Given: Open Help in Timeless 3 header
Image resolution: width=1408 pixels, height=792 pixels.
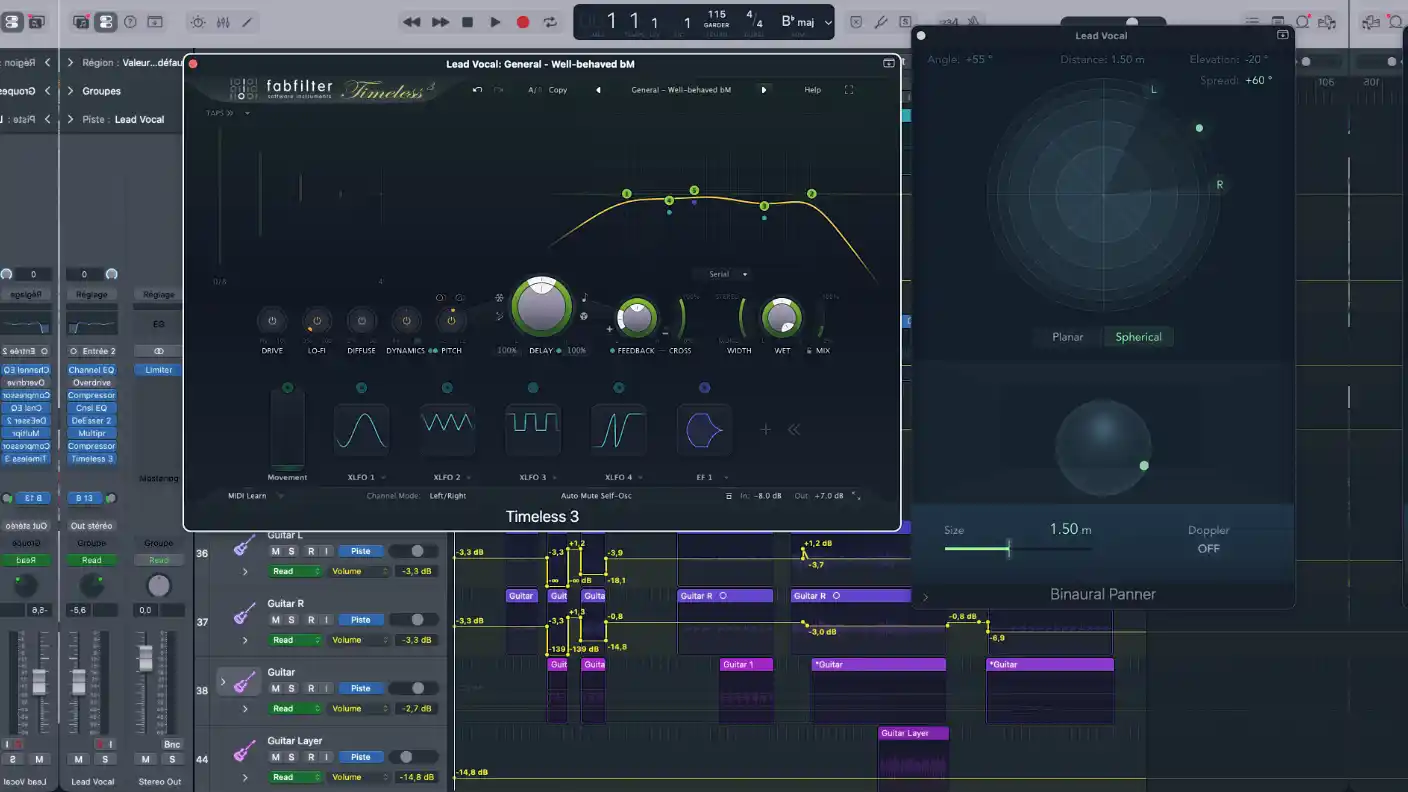Looking at the screenshot, I should coord(813,90).
